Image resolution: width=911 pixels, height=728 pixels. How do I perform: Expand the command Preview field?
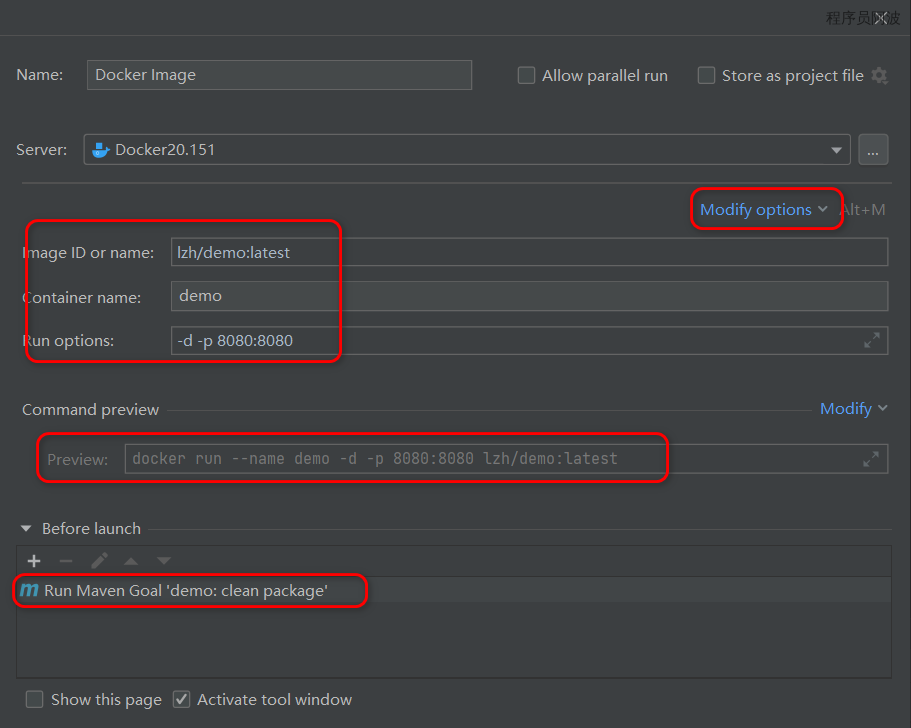[x=872, y=459]
